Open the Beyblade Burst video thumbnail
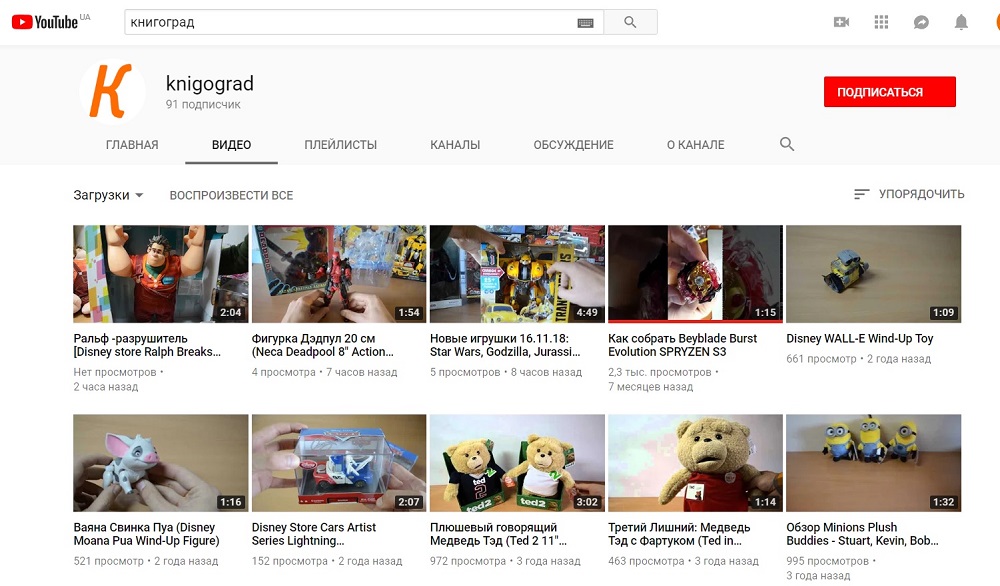Viewport: 1000px width, 586px height. 695,274
